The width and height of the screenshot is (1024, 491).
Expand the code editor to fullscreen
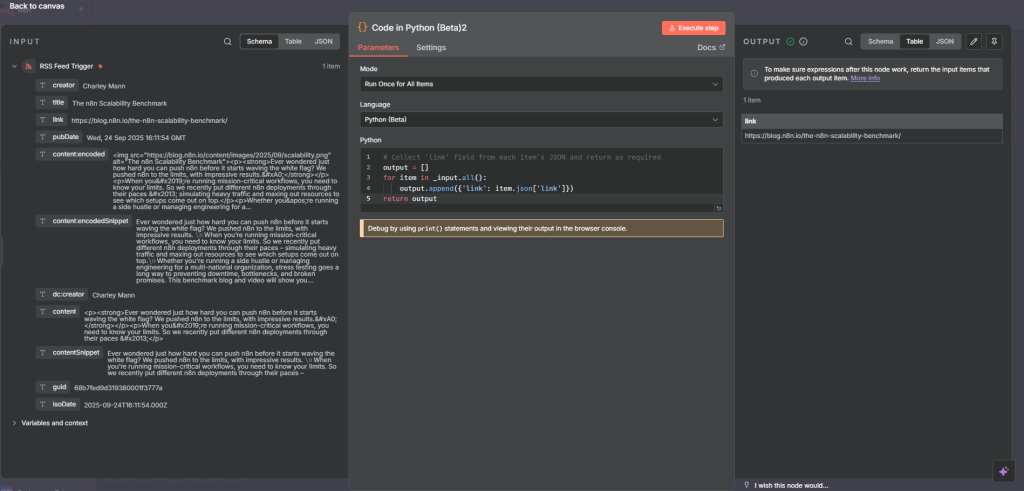pyautogui.click(x=718, y=208)
